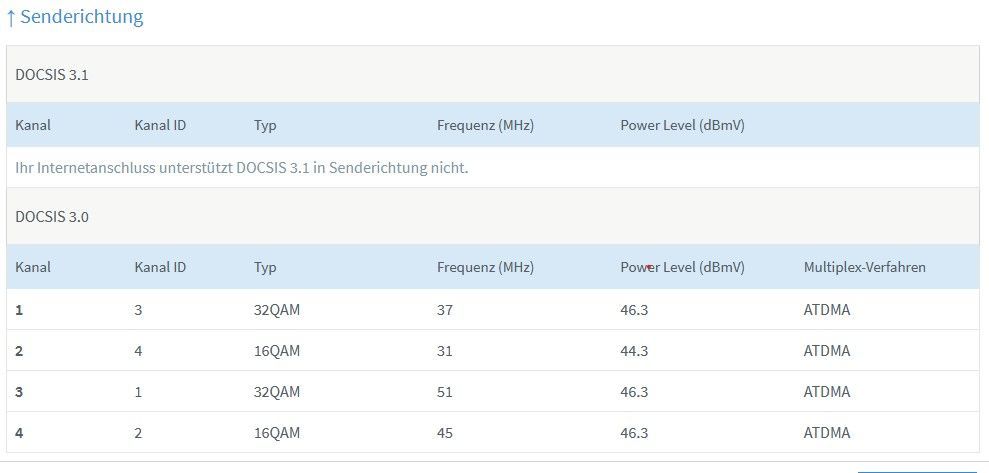Click Power Level (dBmV) header in DOCSIS 3.0

click(682, 267)
